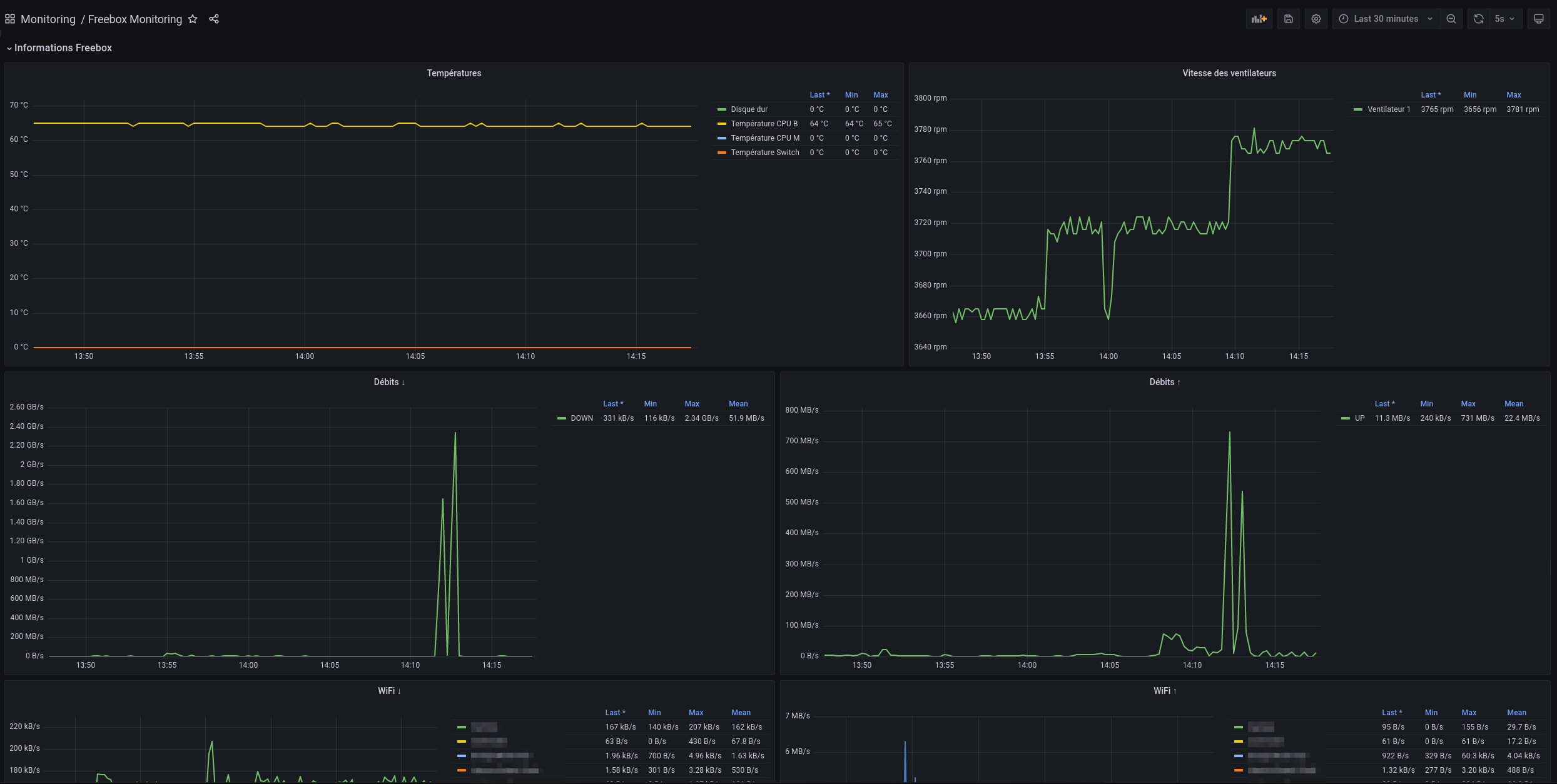Click Température Switch orange color swatch
Image resolution: width=1557 pixels, height=784 pixels.
click(x=721, y=153)
